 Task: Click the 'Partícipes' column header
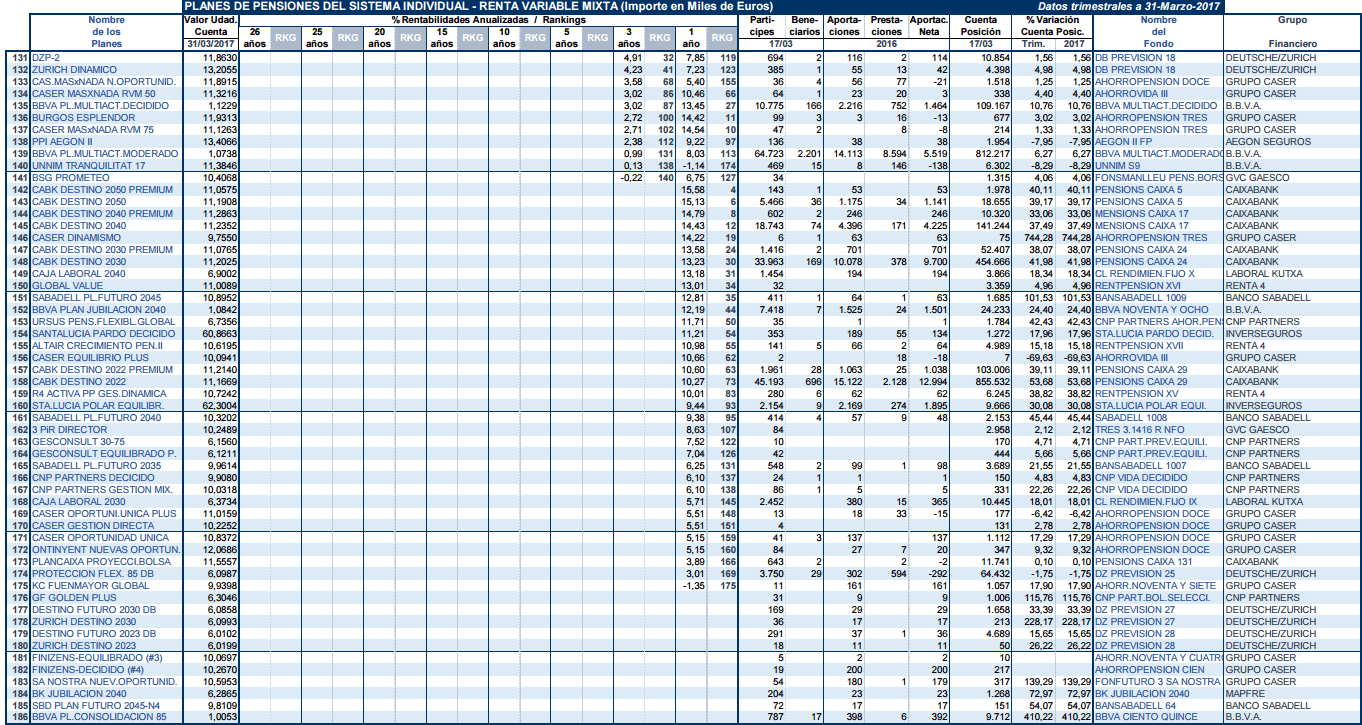(761, 26)
